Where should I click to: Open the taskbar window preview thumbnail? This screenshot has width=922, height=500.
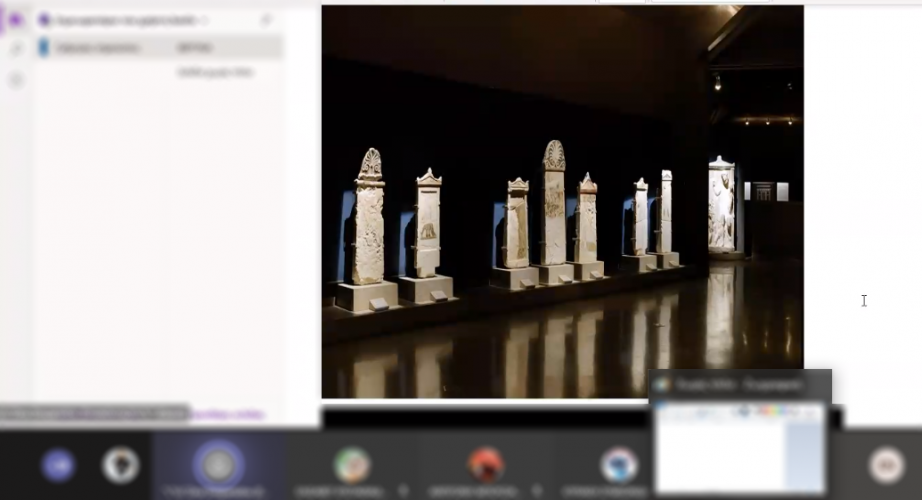[739, 446]
